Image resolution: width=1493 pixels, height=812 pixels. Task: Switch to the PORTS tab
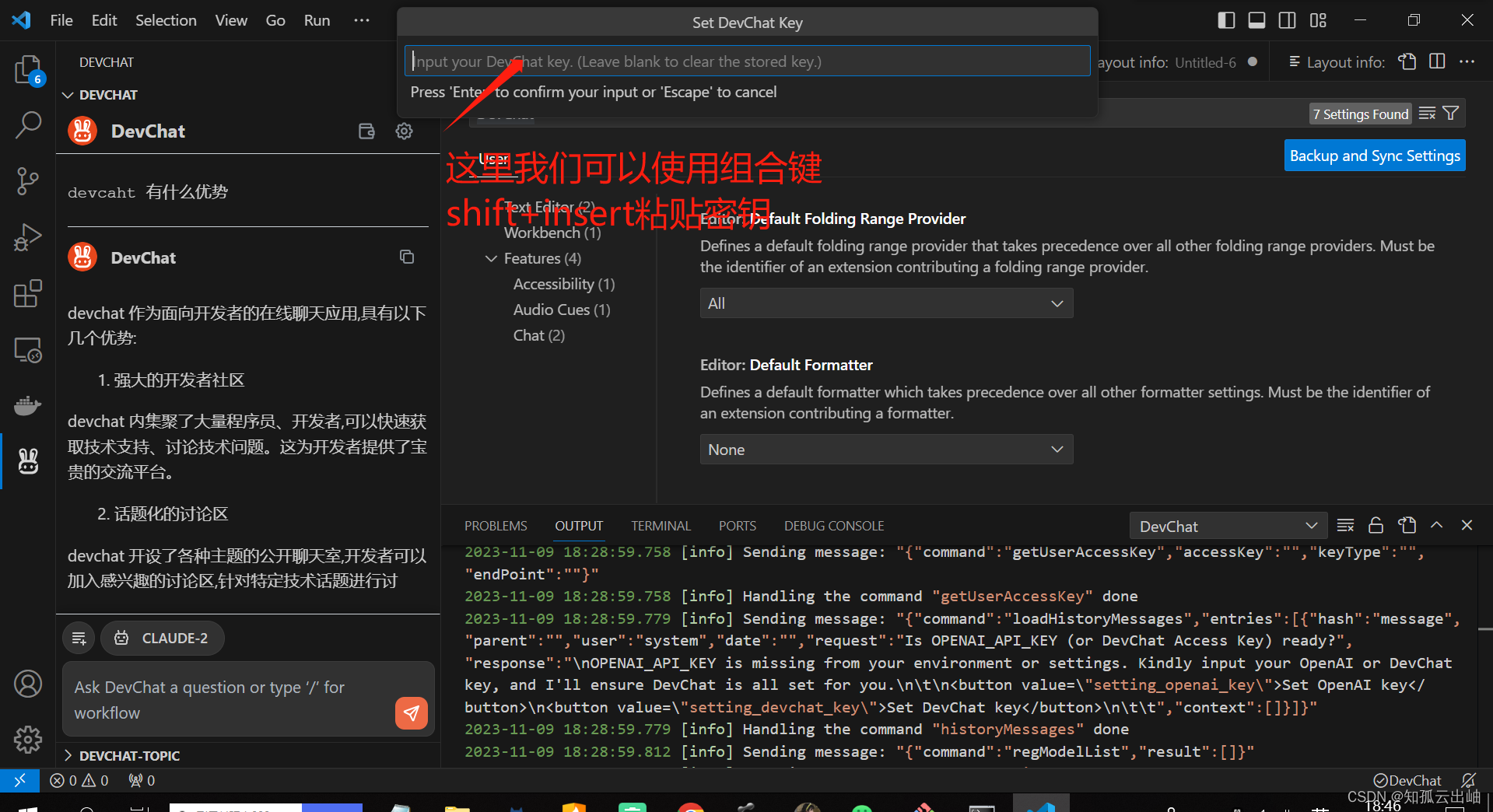point(738,526)
